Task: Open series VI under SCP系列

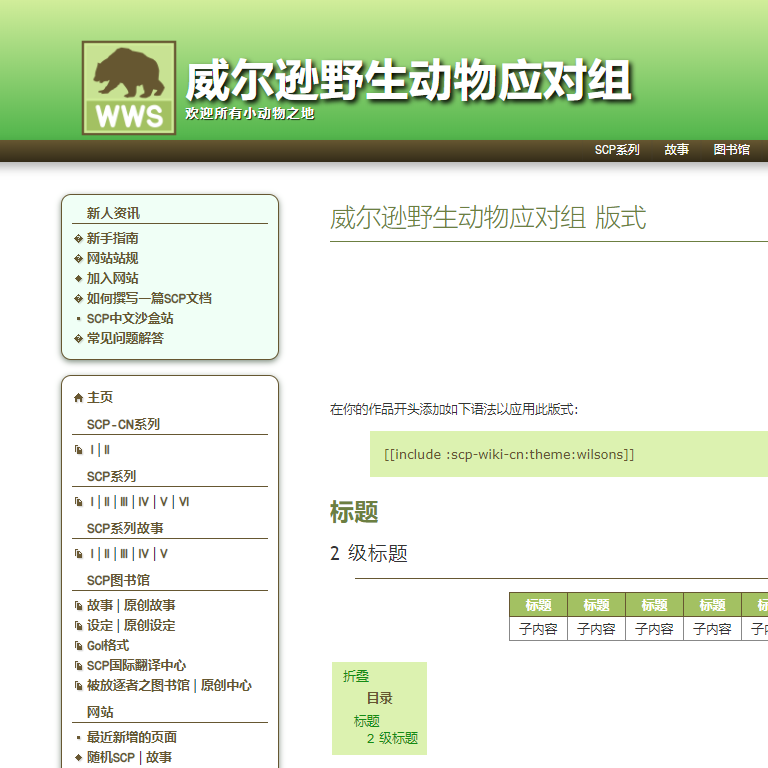Action: coord(183,502)
